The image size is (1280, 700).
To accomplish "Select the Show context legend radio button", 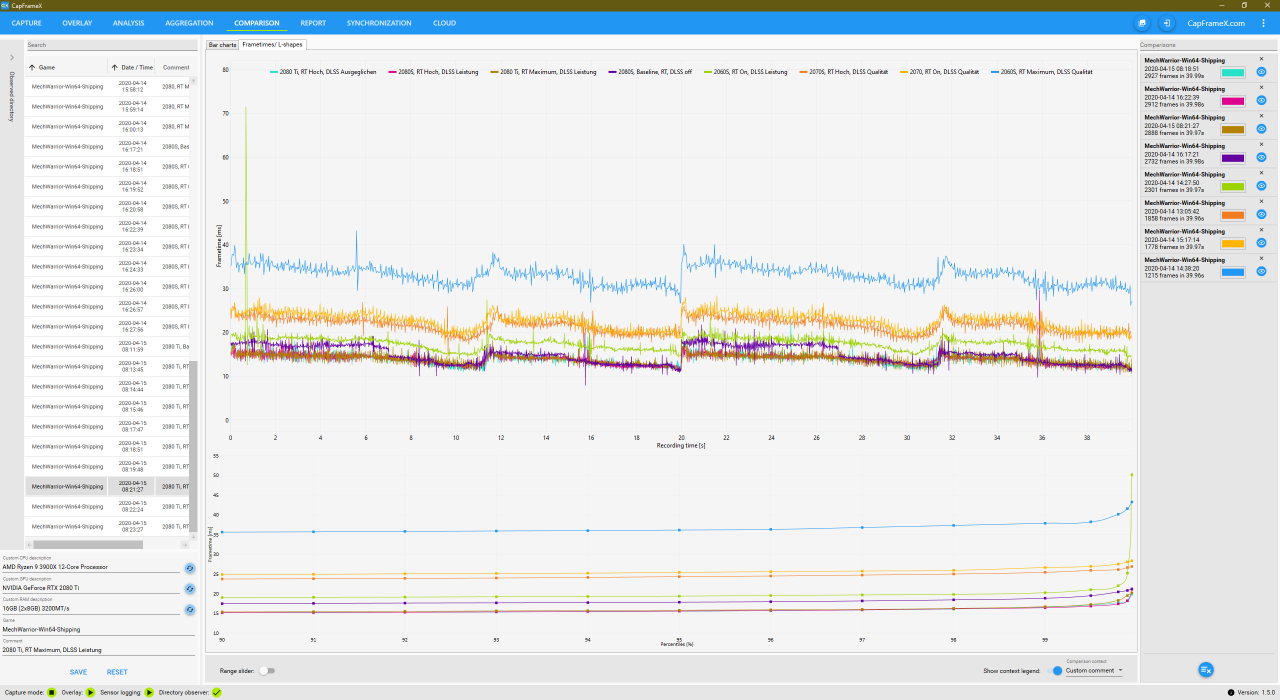I will pos(1057,670).
